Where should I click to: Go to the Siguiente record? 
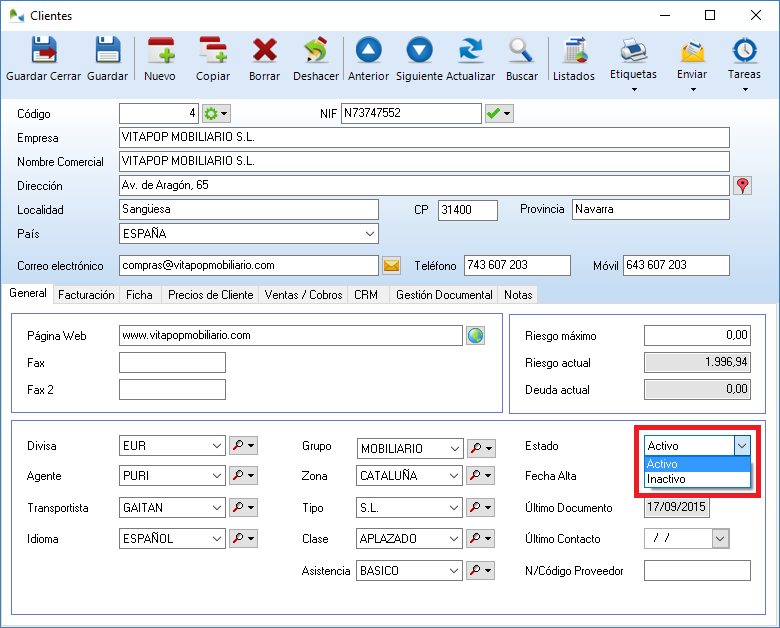pyautogui.click(x=419, y=59)
